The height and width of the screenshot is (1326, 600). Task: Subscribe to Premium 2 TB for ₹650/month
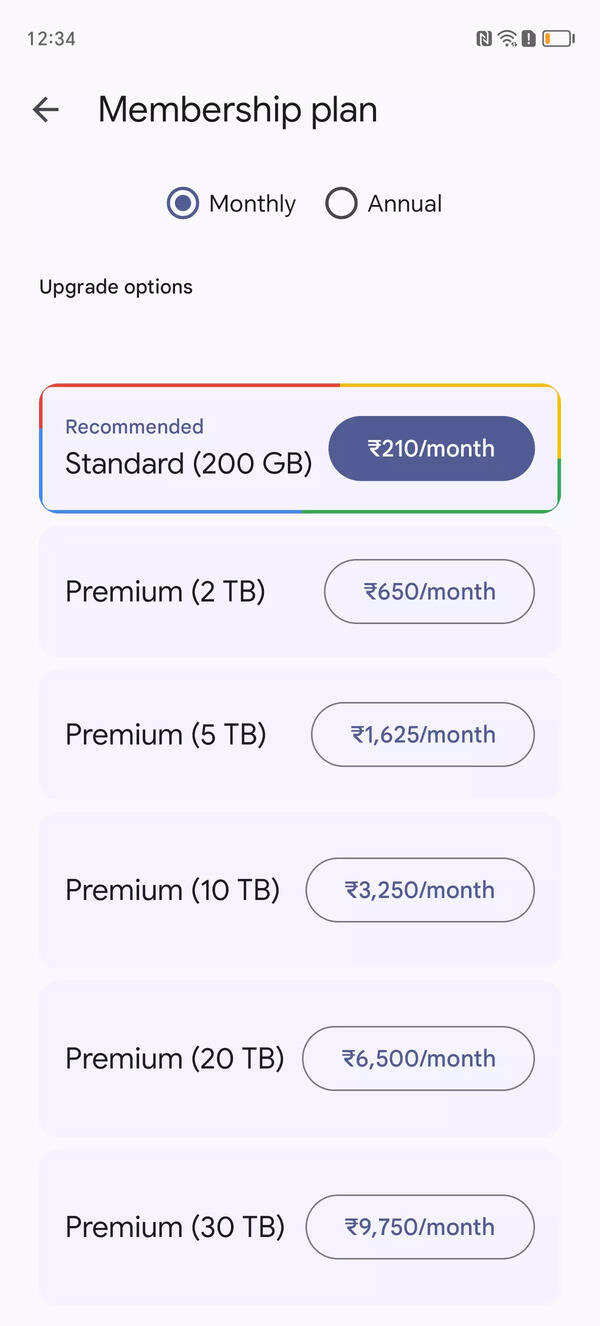click(x=429, y=591)
